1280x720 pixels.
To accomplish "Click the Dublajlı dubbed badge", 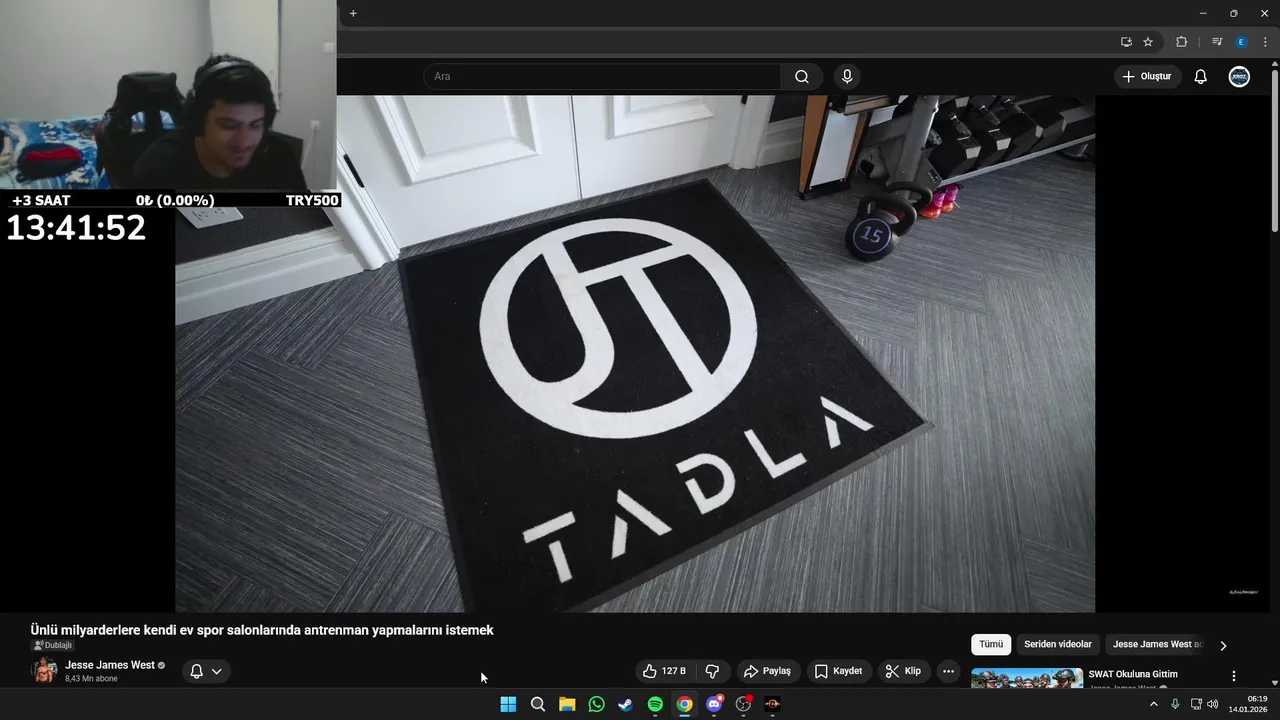I will pyautogui.click(x=52, y=646).
